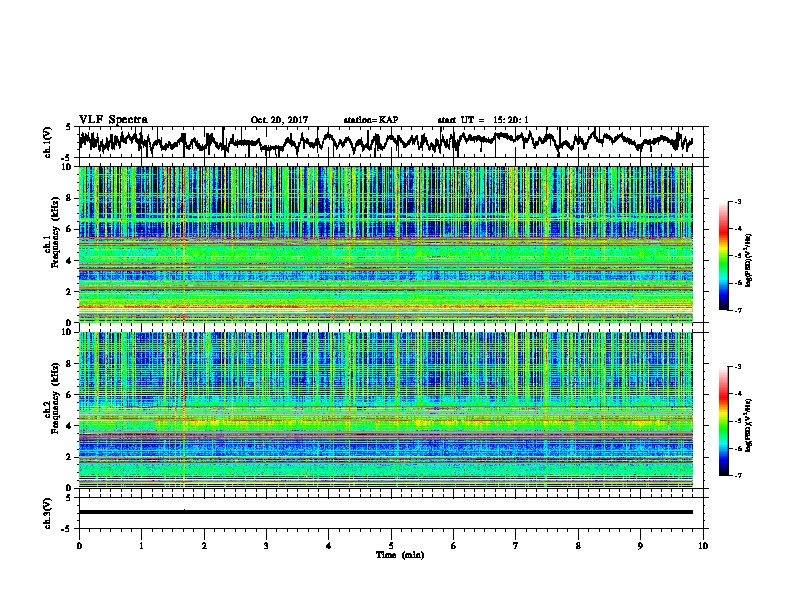Viewport: 792px width, 612px height.
Task: Click inside the ch.2 spectrogram panel
Action: click(386, 410)
